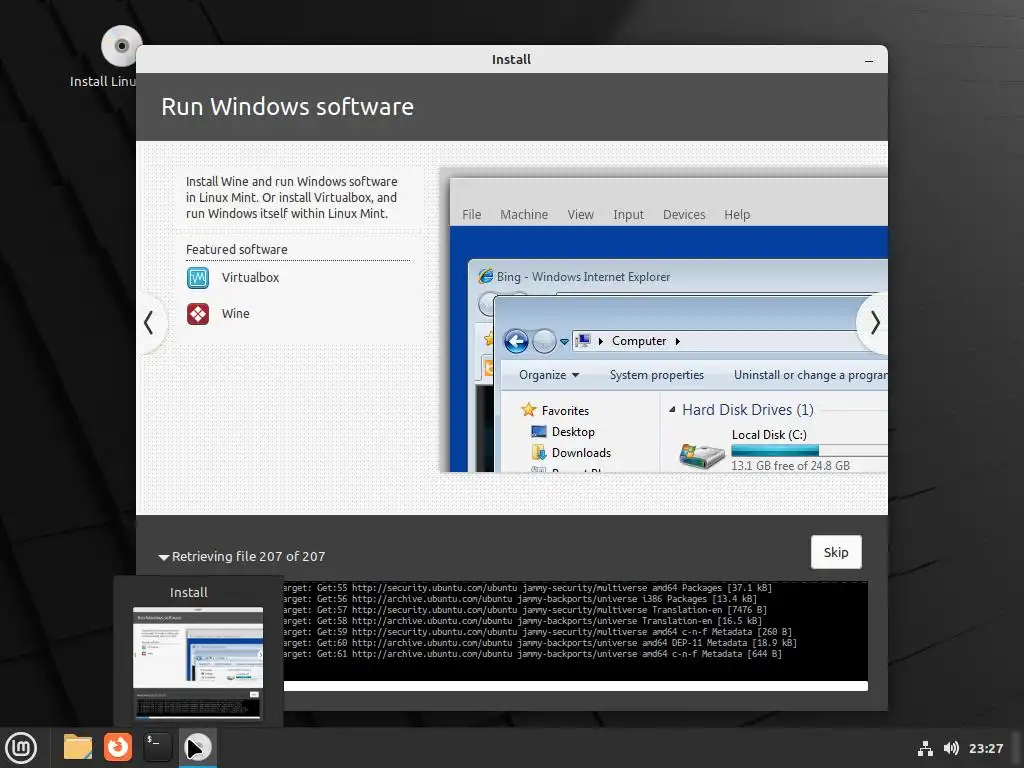Click the Featured software heading
This screenshot has width=1024, height=768.
236,249
